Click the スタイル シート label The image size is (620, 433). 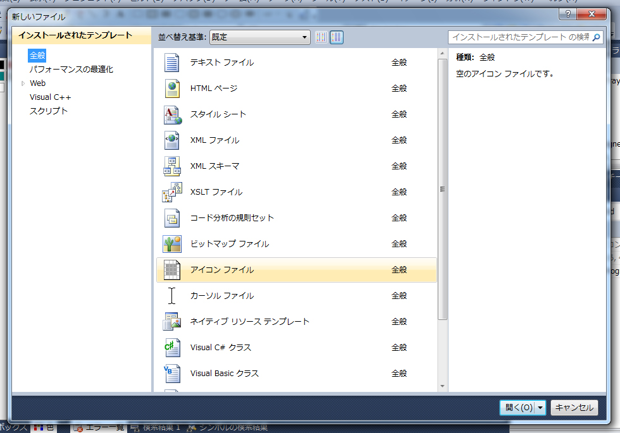(218, 115)
